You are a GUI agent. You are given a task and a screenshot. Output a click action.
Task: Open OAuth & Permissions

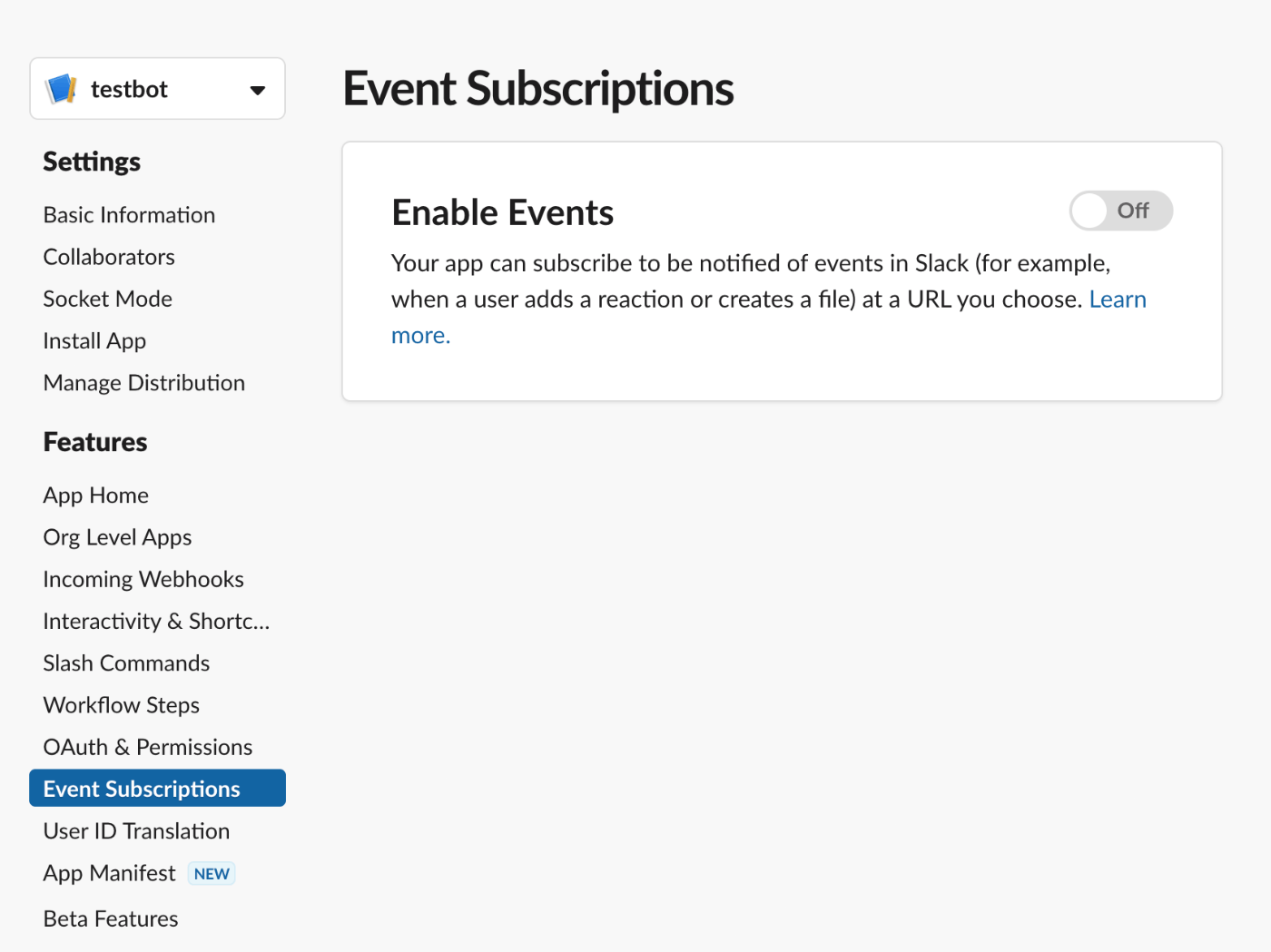tap(148, 747)
